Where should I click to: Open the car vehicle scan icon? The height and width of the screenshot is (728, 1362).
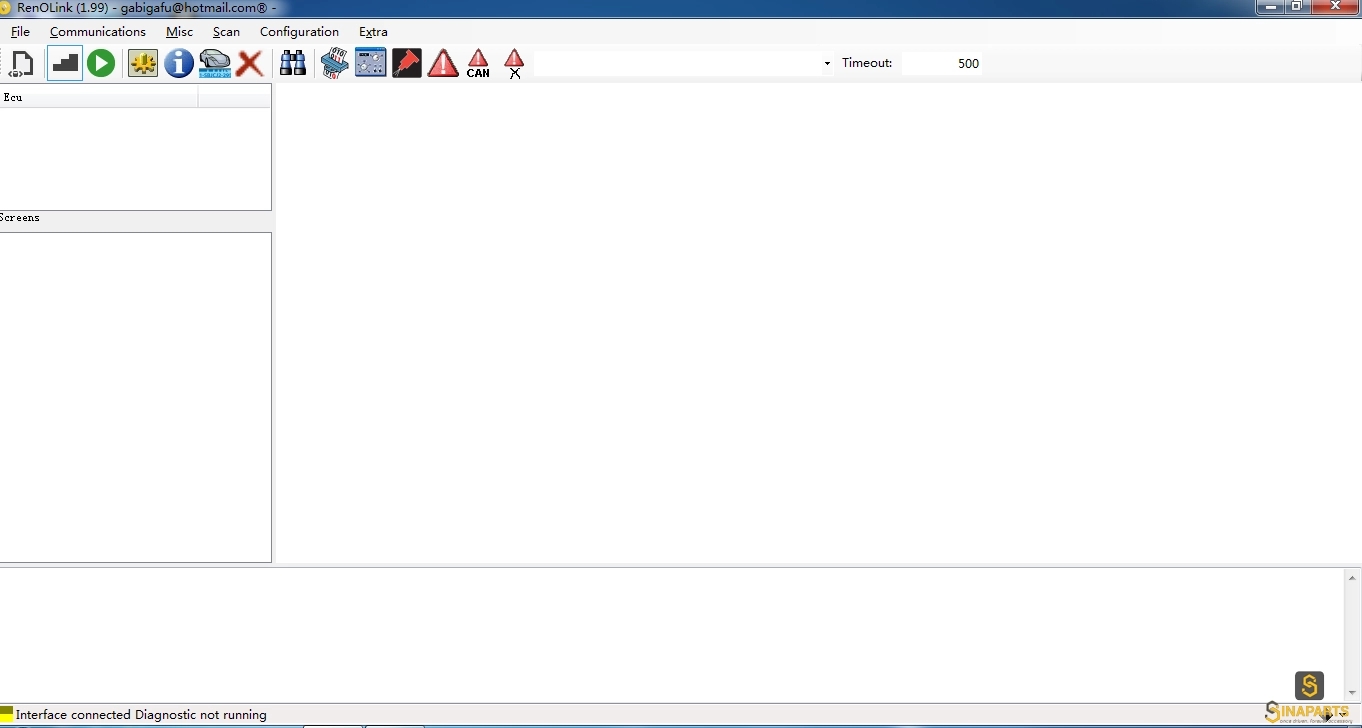[x=215, y=64]
